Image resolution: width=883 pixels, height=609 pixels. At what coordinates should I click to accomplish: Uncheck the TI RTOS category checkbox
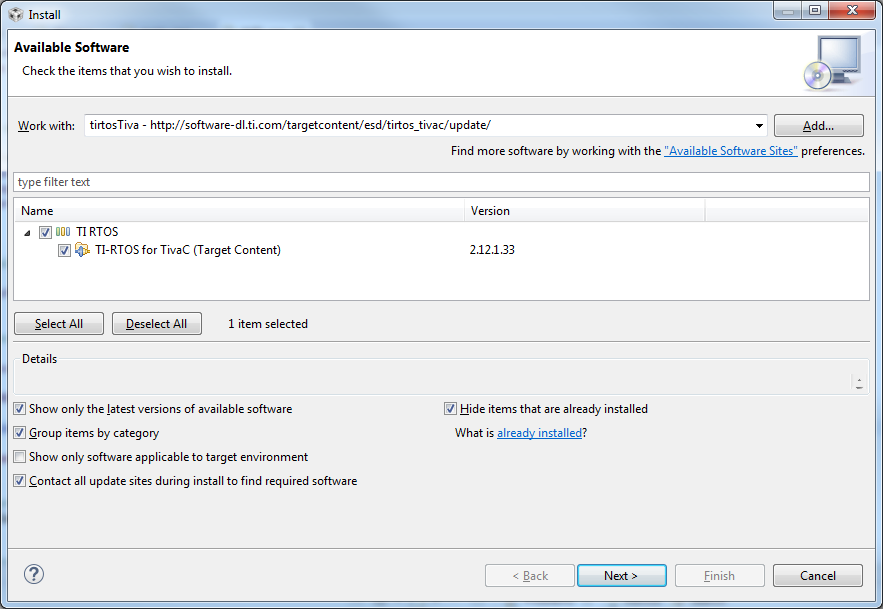45,232
